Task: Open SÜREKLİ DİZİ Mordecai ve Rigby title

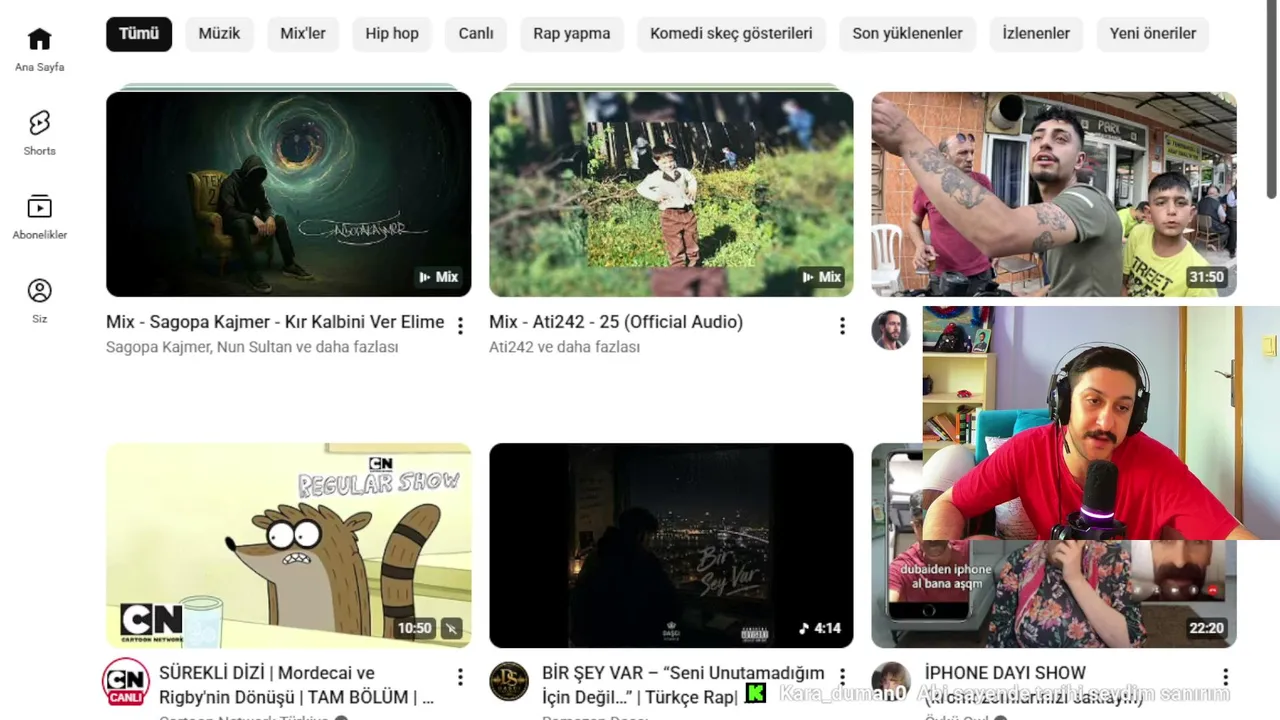Action: pos(297,685)
